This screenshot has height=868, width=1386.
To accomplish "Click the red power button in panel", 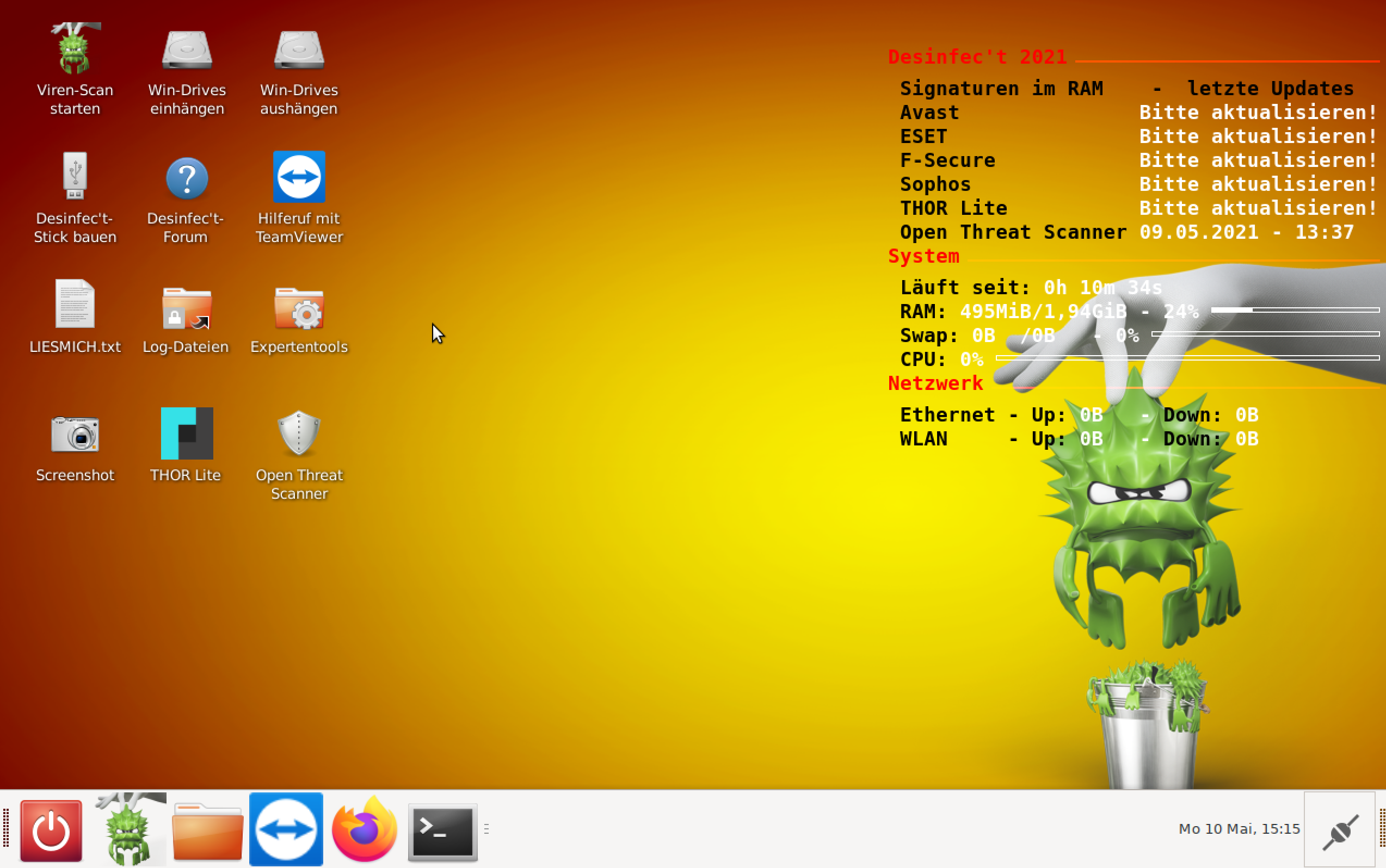I will pyautogui.click(x=51, y=830).
